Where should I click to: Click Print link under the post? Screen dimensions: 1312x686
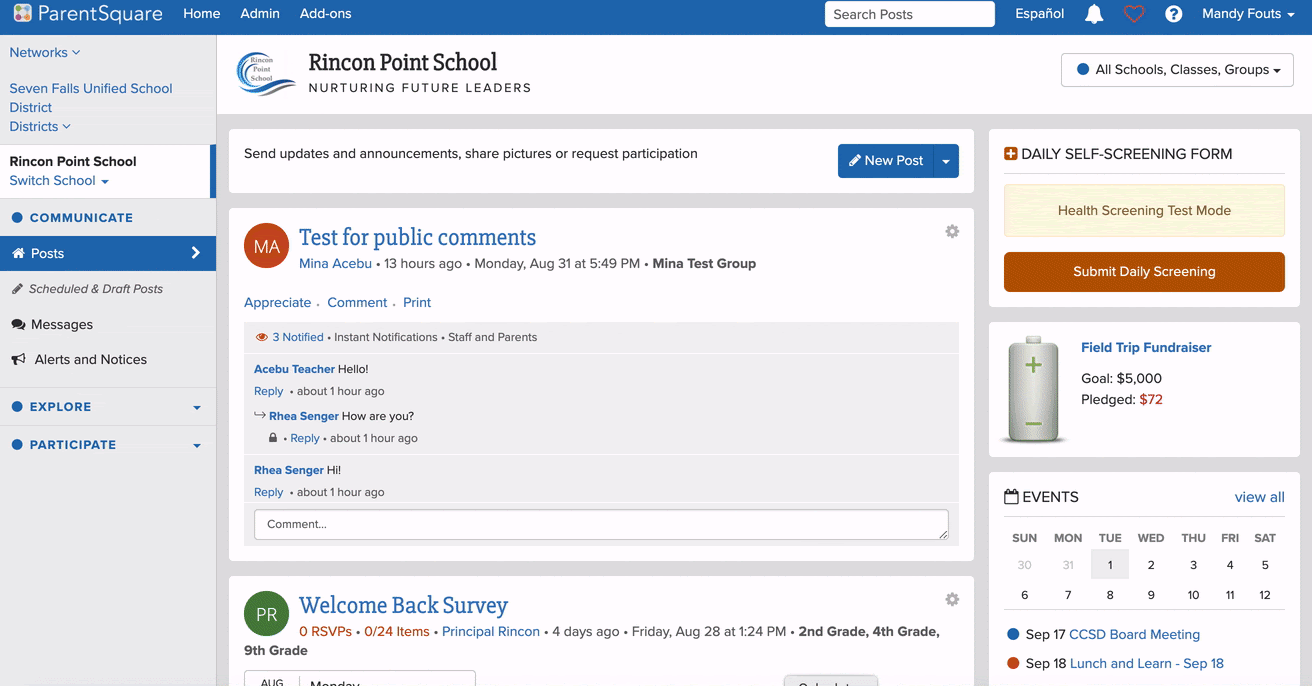pyautogui.click(x=417, y=303)
